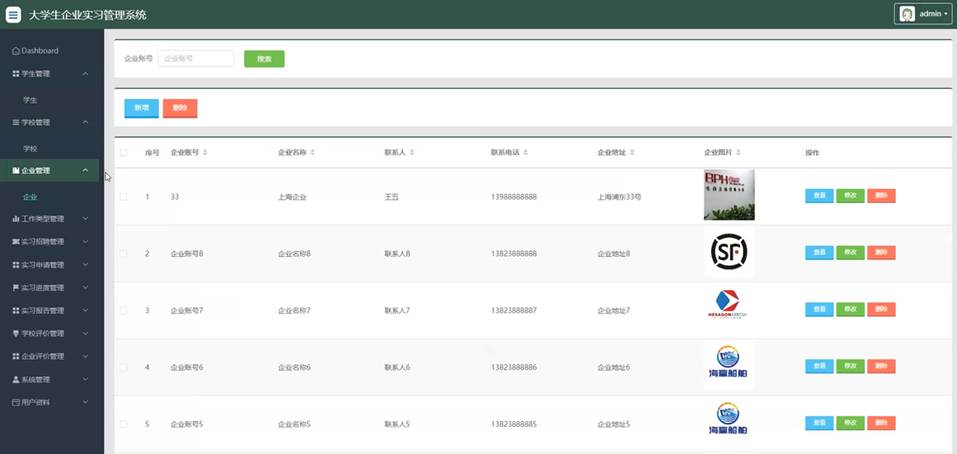This screenshot has height=454, width=957.
Task: Click phone number 13988888888
Action: 514,197
